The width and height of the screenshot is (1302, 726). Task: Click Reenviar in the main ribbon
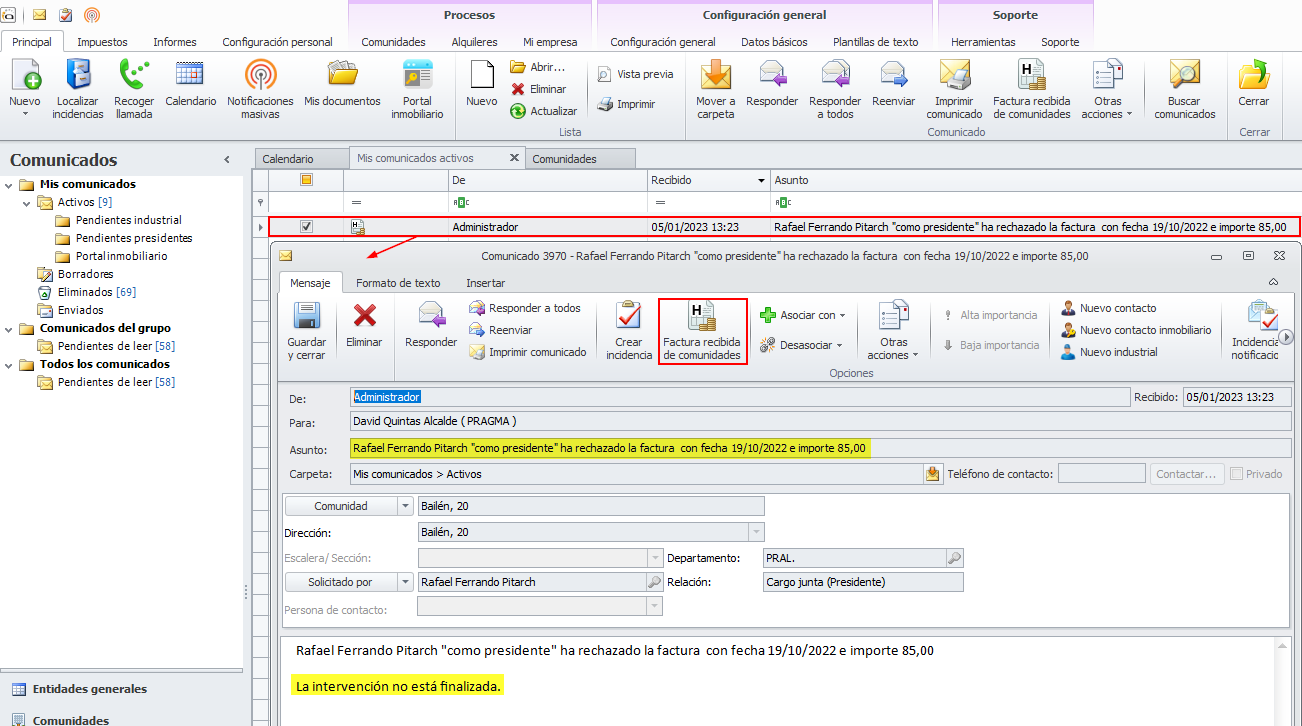click(x=894, y=84)
